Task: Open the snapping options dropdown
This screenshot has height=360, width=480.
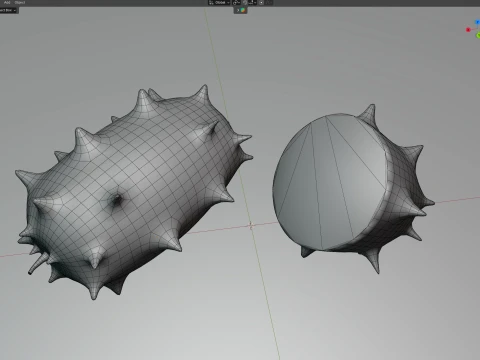Action: click(252, 2)
